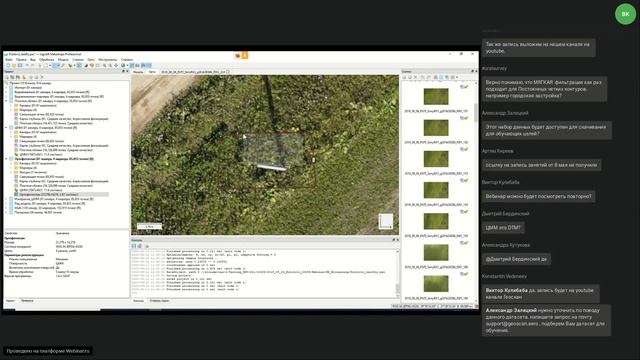Float the Console pane
Image resolution: width=640 pixels, height=360 pixels.
393,240
